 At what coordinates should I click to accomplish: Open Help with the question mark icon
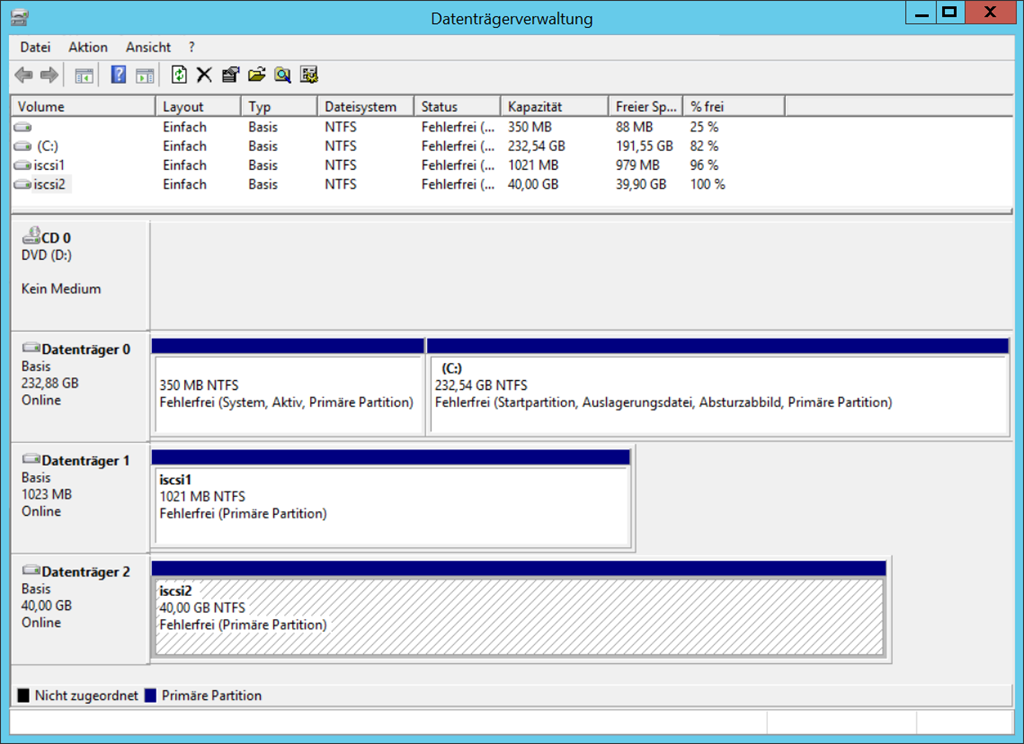click(118, 74)
